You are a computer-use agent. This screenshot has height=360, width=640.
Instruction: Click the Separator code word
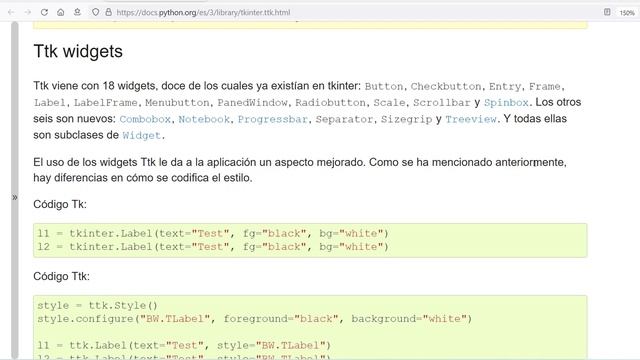point(344,119)
